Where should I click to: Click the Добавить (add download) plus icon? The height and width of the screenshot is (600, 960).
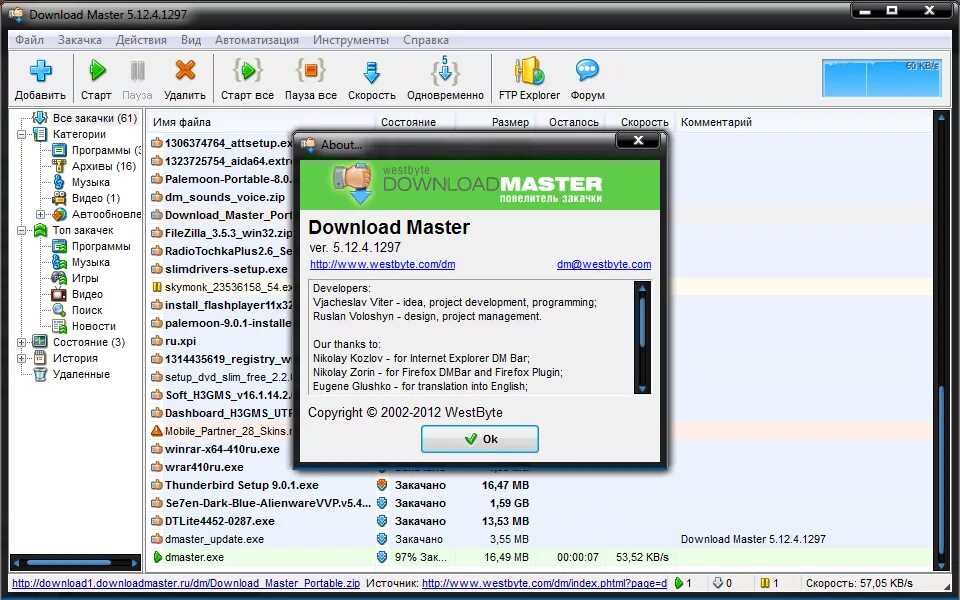(x=40, y=71)
